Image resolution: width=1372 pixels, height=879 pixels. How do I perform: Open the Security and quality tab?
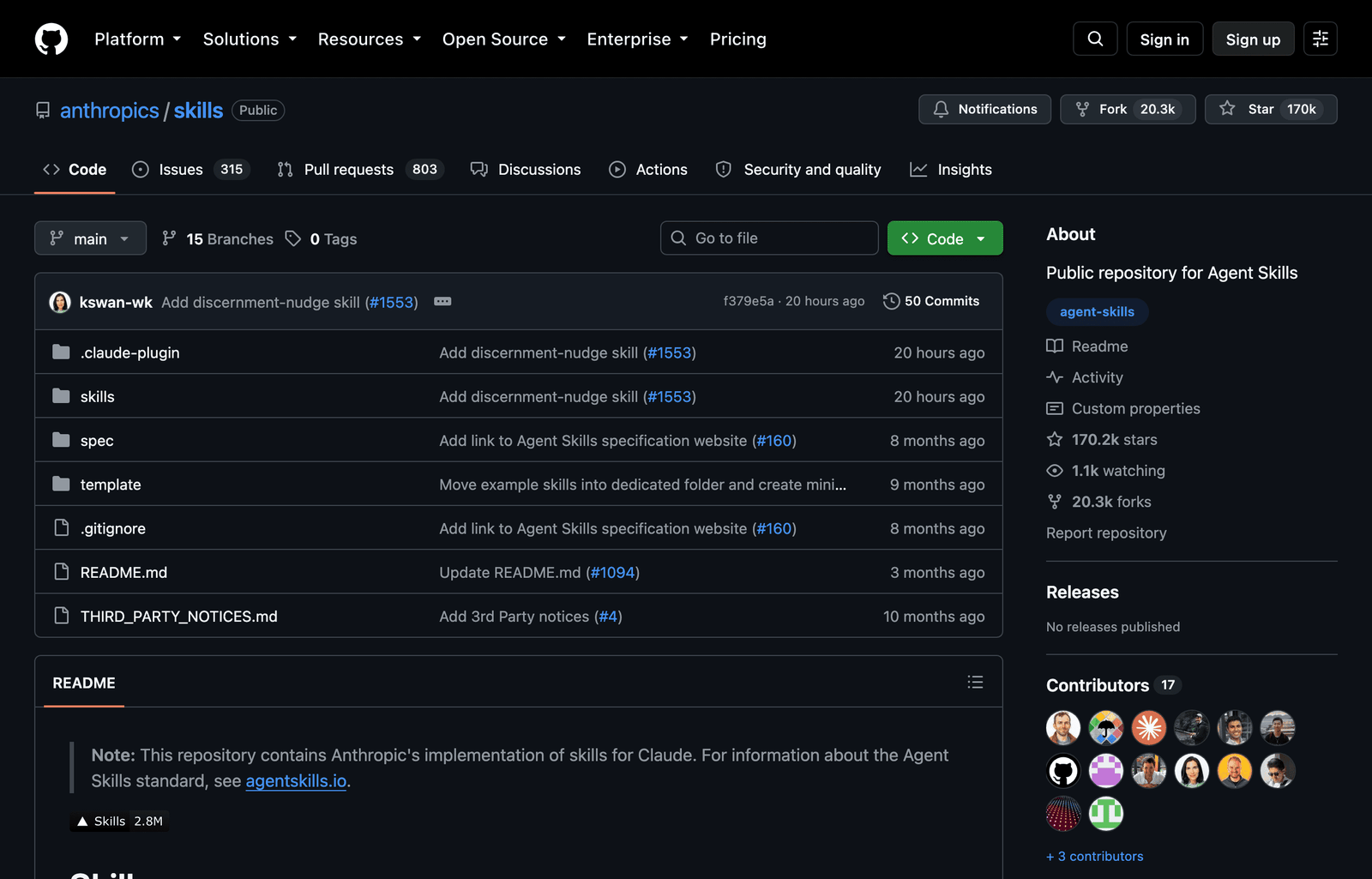(x=798, y=169)
